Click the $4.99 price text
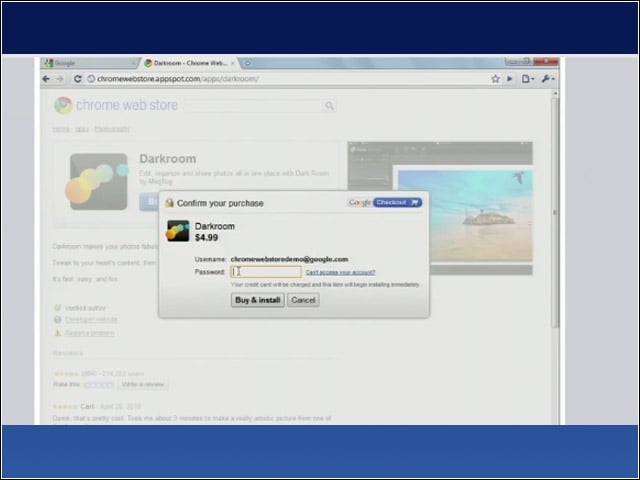The image size is (640, 480). [x=207, y=238]
